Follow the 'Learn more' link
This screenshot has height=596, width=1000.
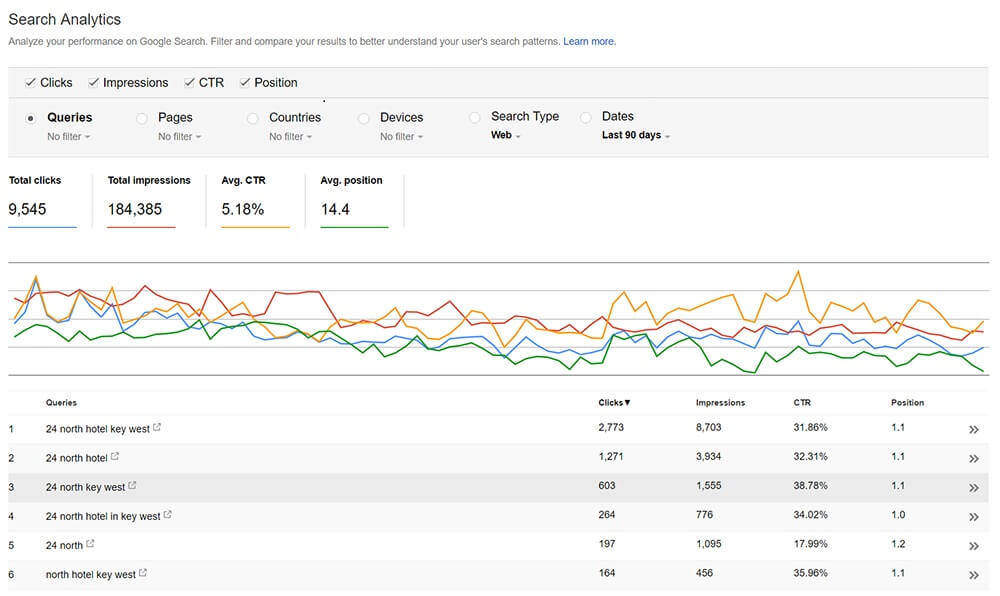coord(589,41)
